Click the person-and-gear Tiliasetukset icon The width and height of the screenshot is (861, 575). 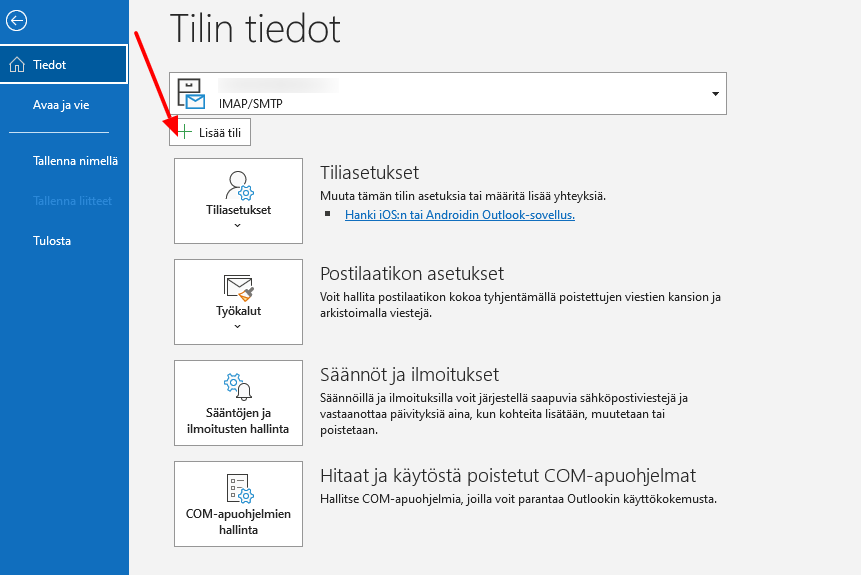[x=238, y=185]
